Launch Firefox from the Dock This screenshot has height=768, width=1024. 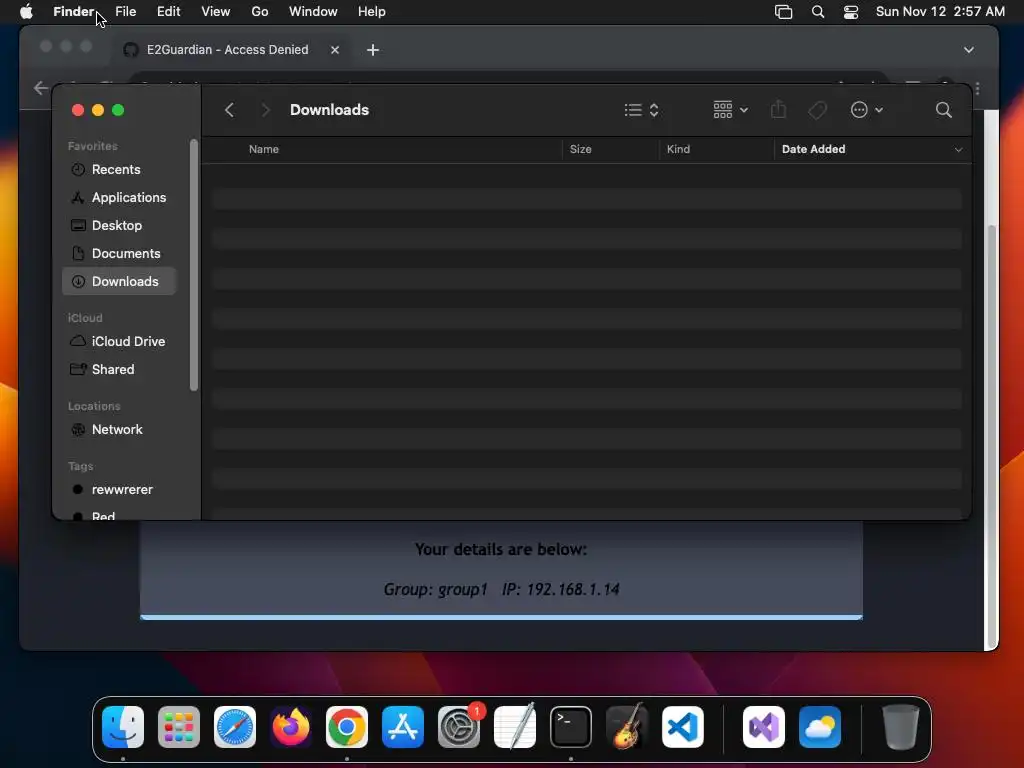(x=291, y=727)
